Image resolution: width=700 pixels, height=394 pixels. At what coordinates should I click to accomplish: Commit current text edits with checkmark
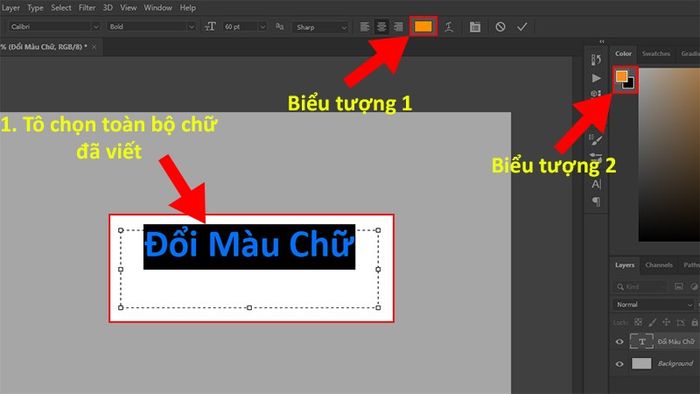tap(522, 27)
